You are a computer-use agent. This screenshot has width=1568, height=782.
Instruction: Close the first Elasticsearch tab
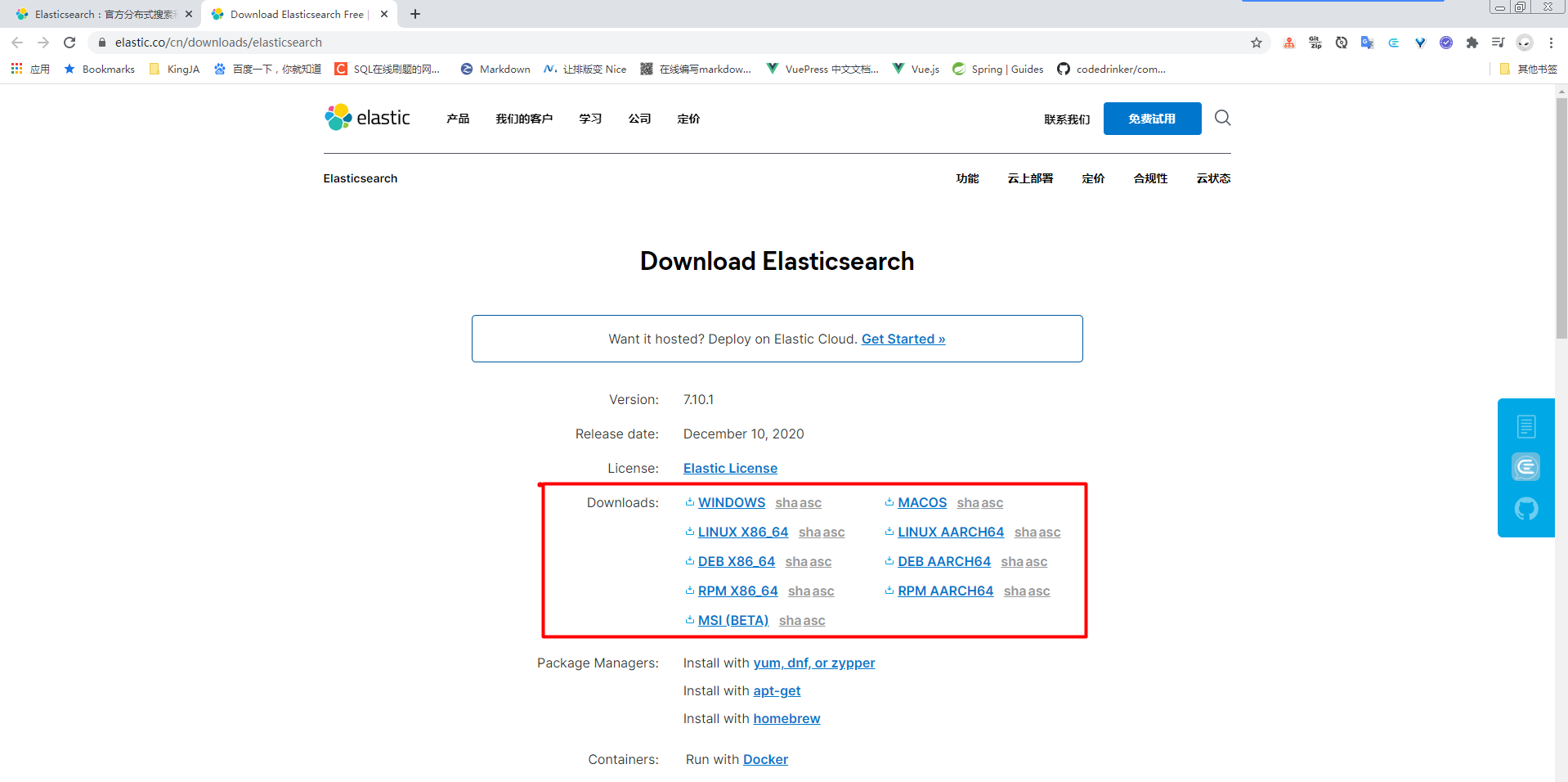(189, 14)
